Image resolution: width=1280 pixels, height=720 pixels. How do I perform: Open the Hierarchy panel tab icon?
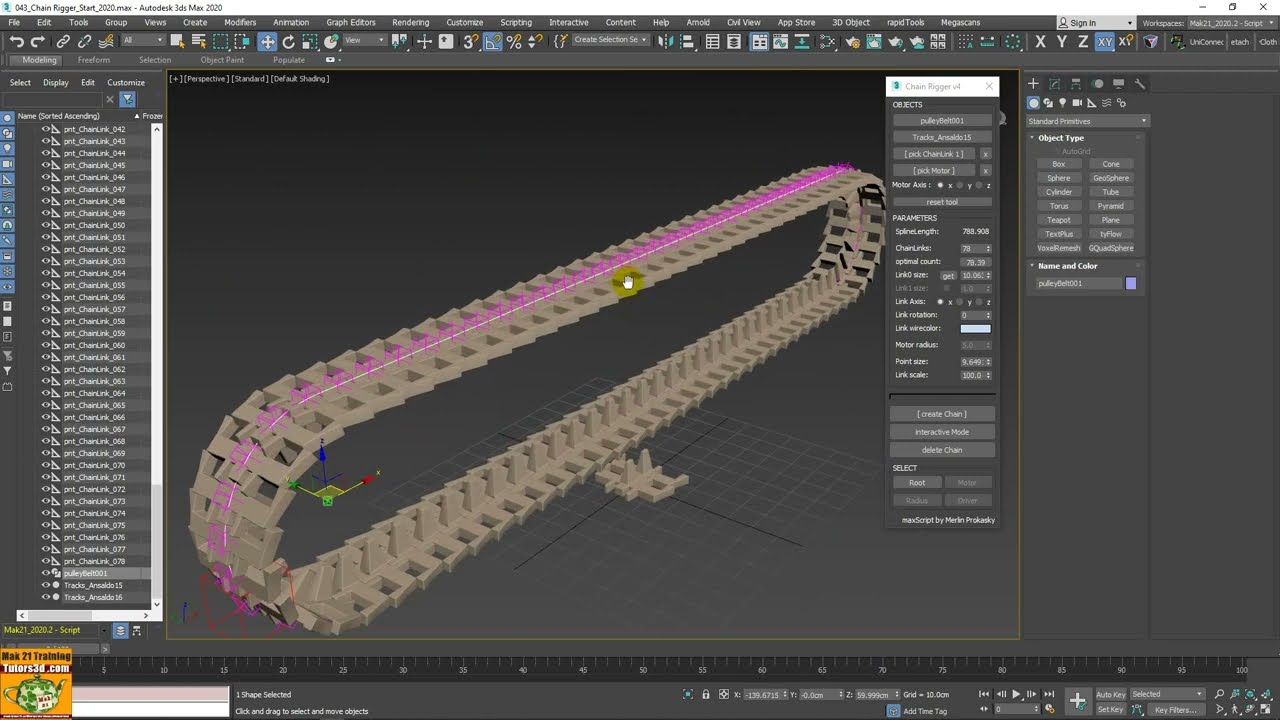[x=1076, y=84]
